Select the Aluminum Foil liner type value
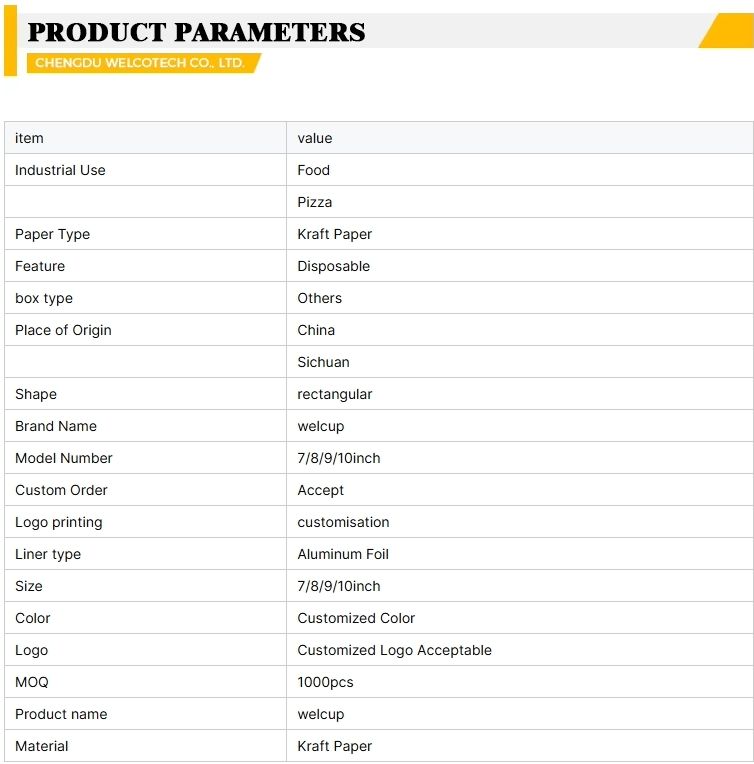 coord(343,554)
